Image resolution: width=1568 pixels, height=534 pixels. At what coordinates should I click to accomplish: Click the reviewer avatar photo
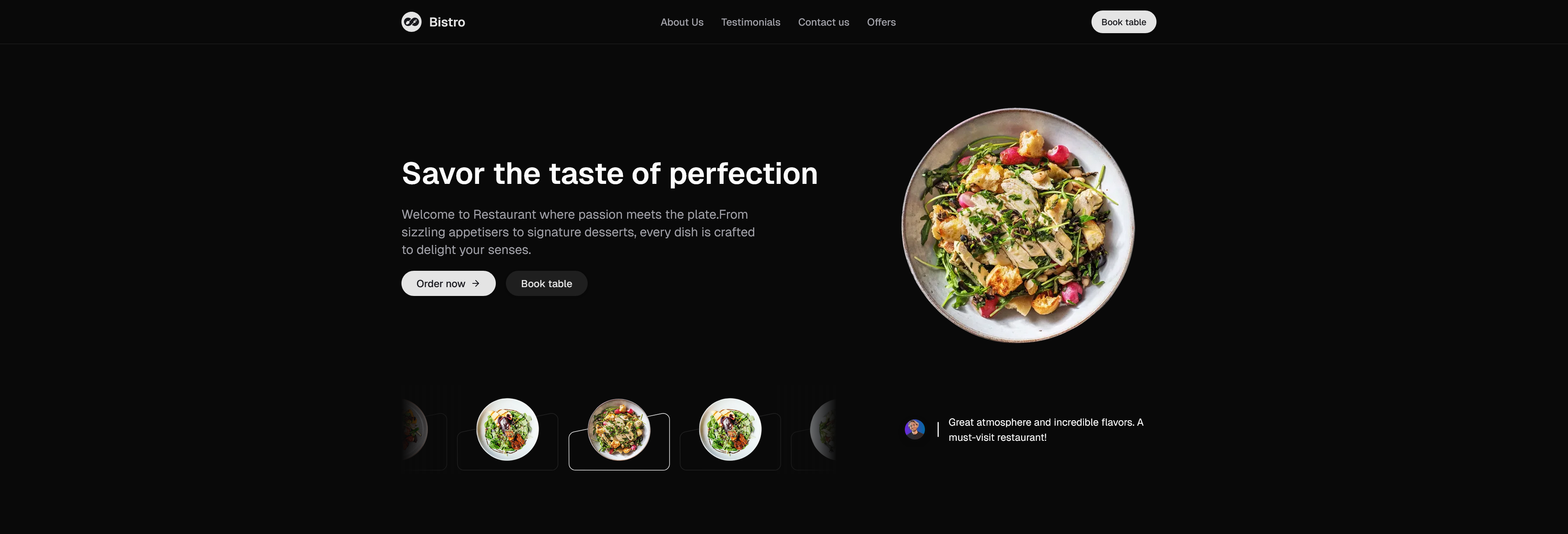point(914,429)
